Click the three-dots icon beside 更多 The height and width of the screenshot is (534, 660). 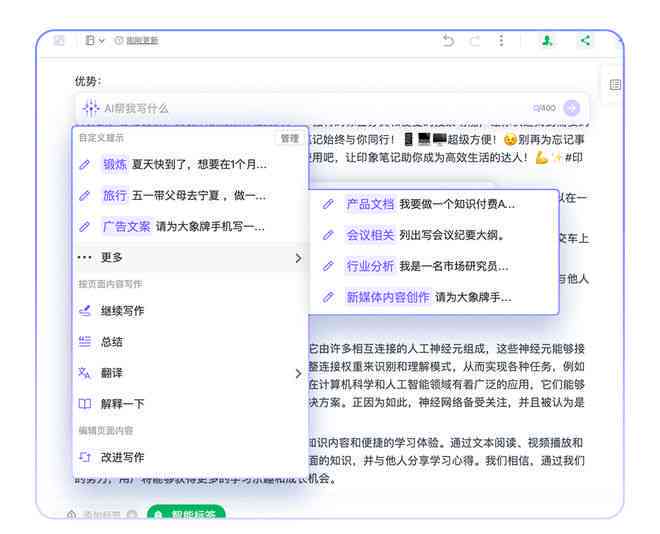(x=85, y=258)
